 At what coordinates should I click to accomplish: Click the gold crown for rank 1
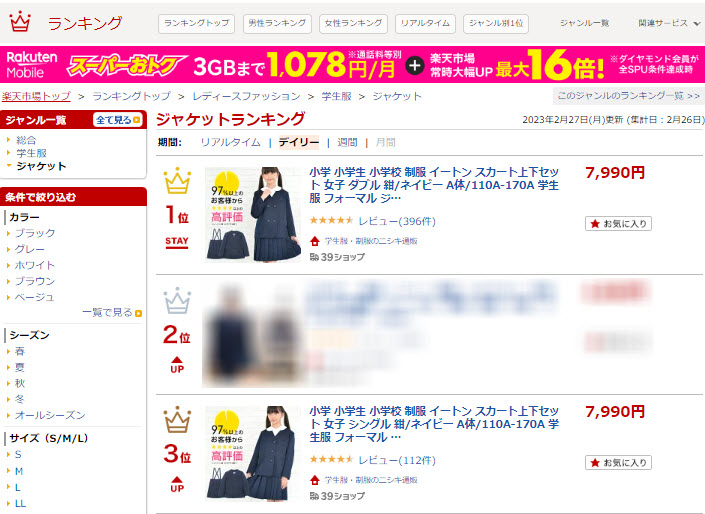tap(177, 181)
